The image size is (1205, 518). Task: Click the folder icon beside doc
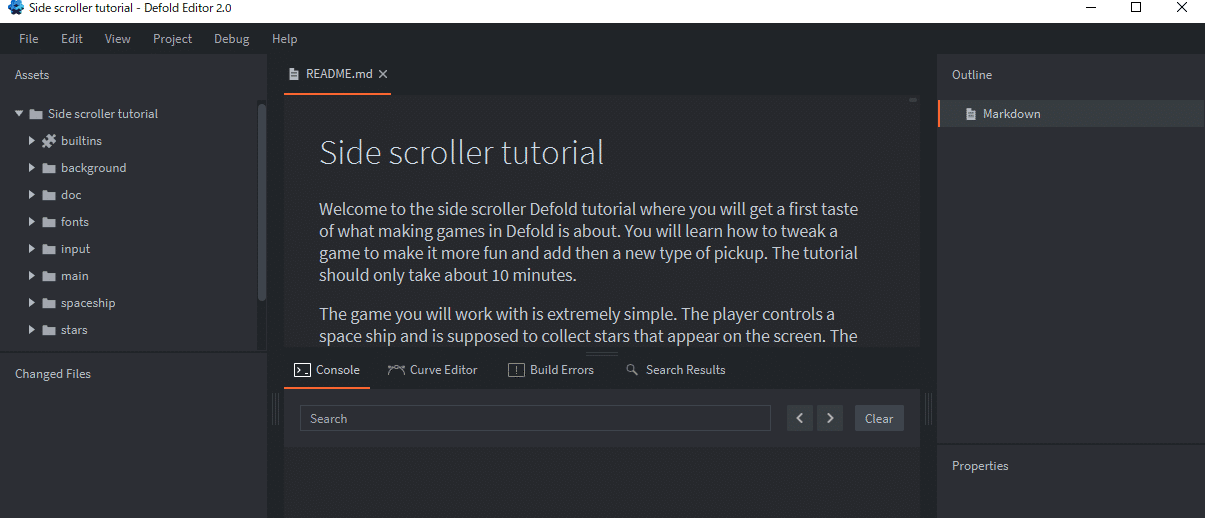(48, 195)
